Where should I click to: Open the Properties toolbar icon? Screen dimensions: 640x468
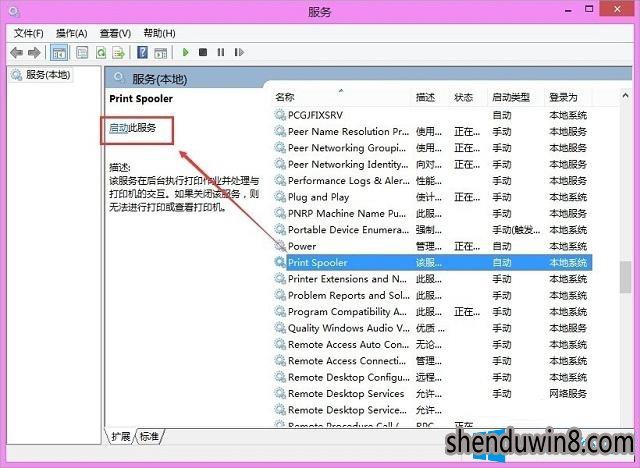click(x=82, y=52)
